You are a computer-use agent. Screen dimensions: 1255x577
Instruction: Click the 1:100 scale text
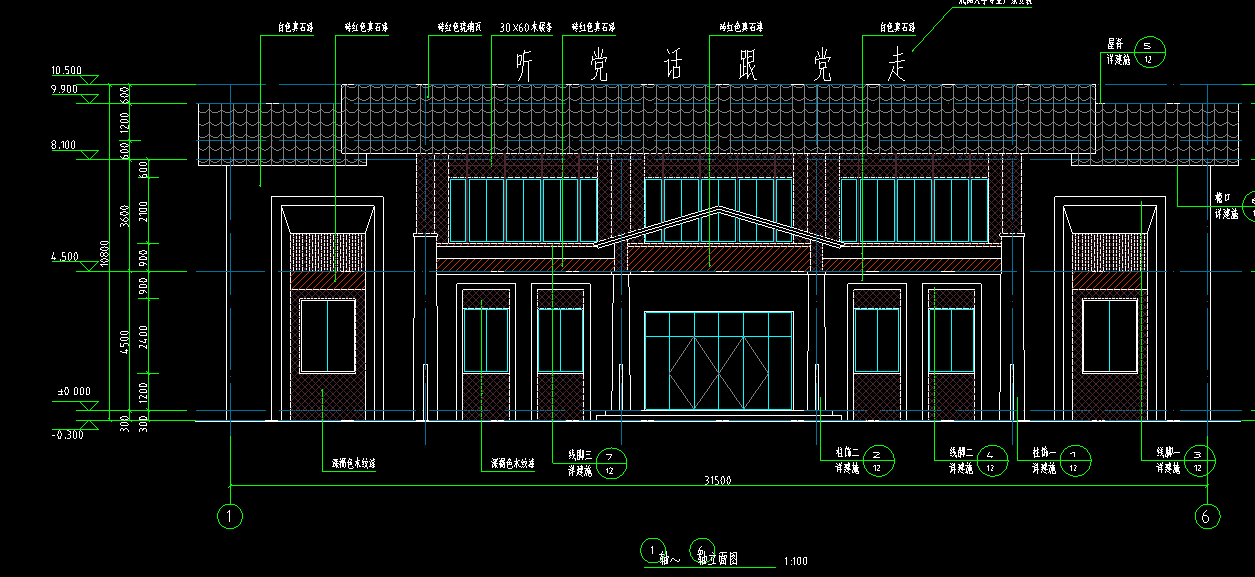796,561
